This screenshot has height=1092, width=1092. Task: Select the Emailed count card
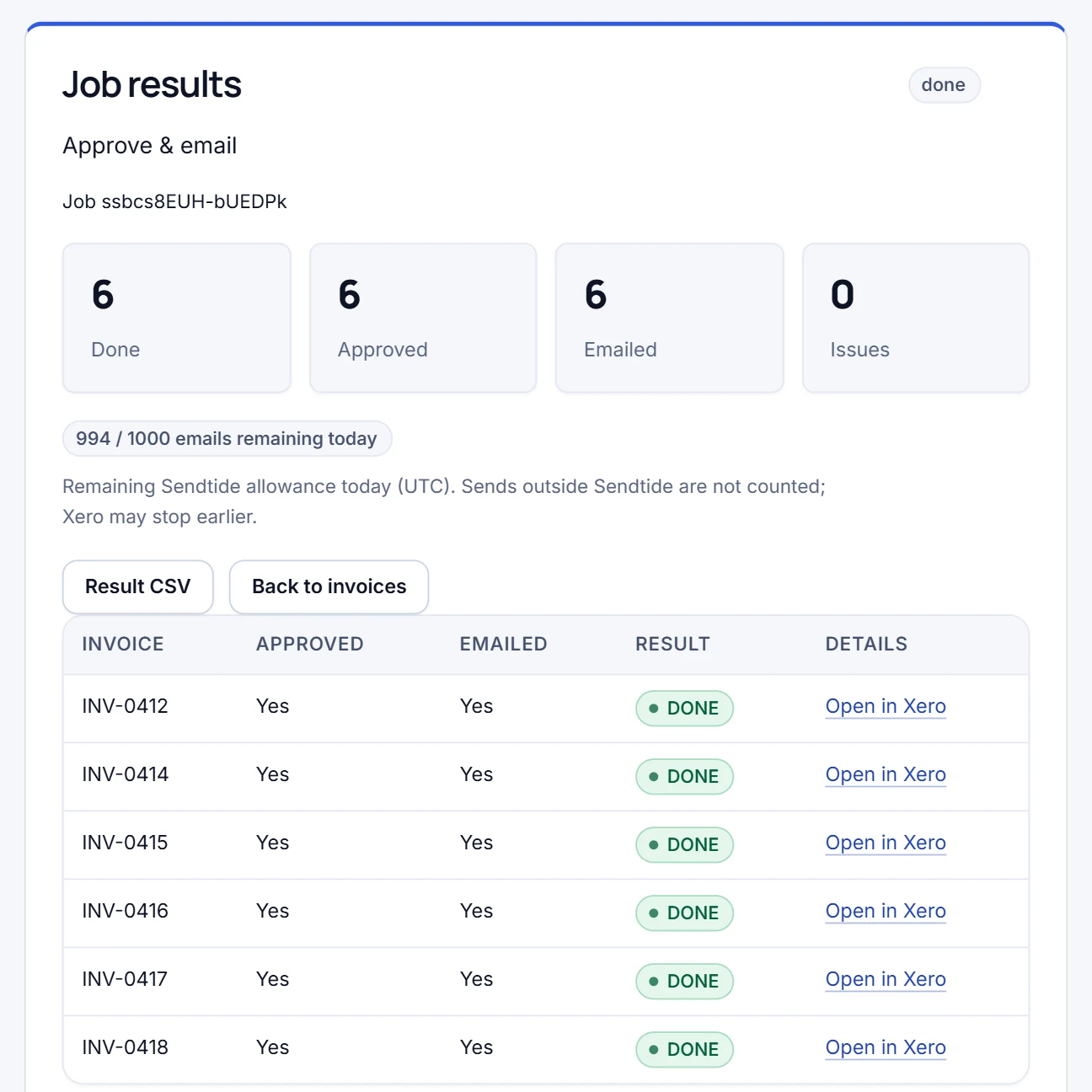click(x=670, y=318)
